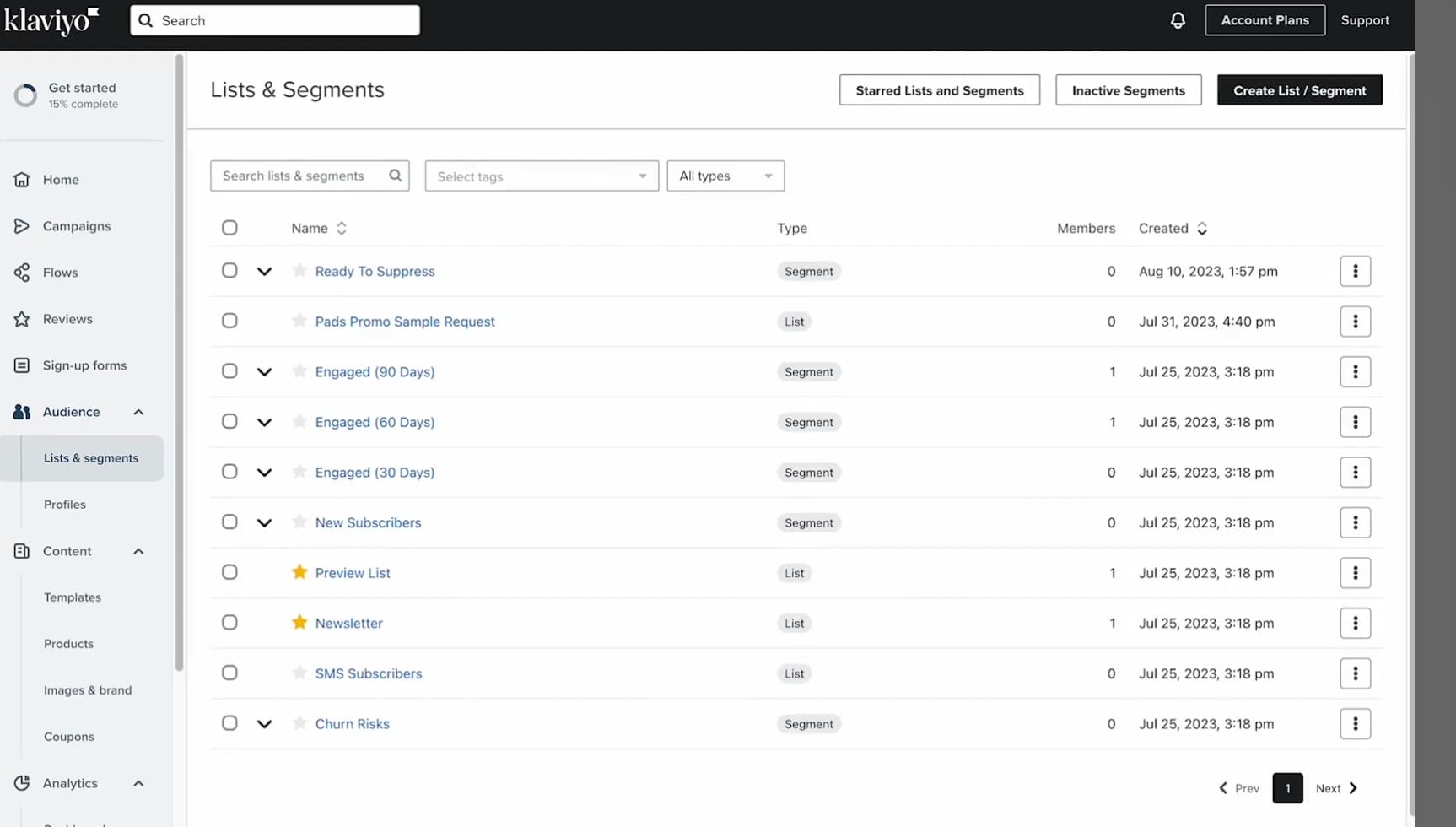This screenshot has height=827, width=1456.
Task: View Inactive Segments
Action: pos(1128,90)
